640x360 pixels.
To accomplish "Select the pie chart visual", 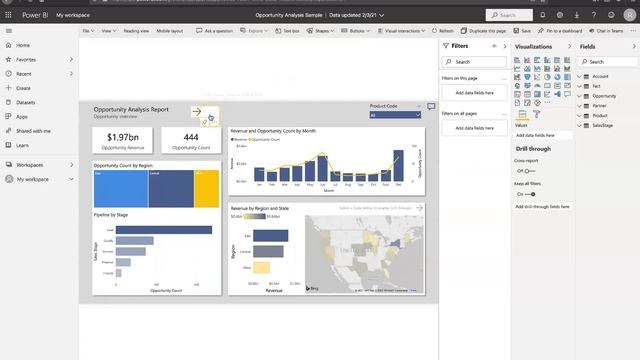I will pyautogui.click(x=547, y=77).
